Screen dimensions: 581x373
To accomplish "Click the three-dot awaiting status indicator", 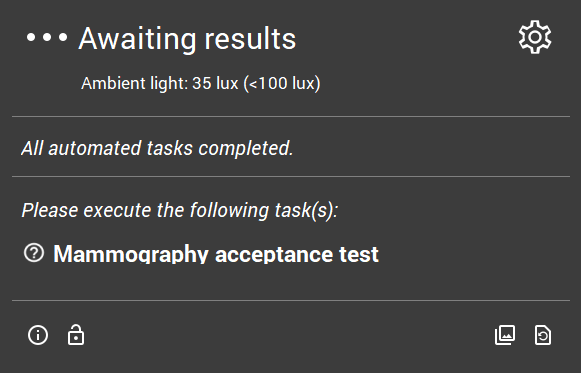I will [47, 37].
